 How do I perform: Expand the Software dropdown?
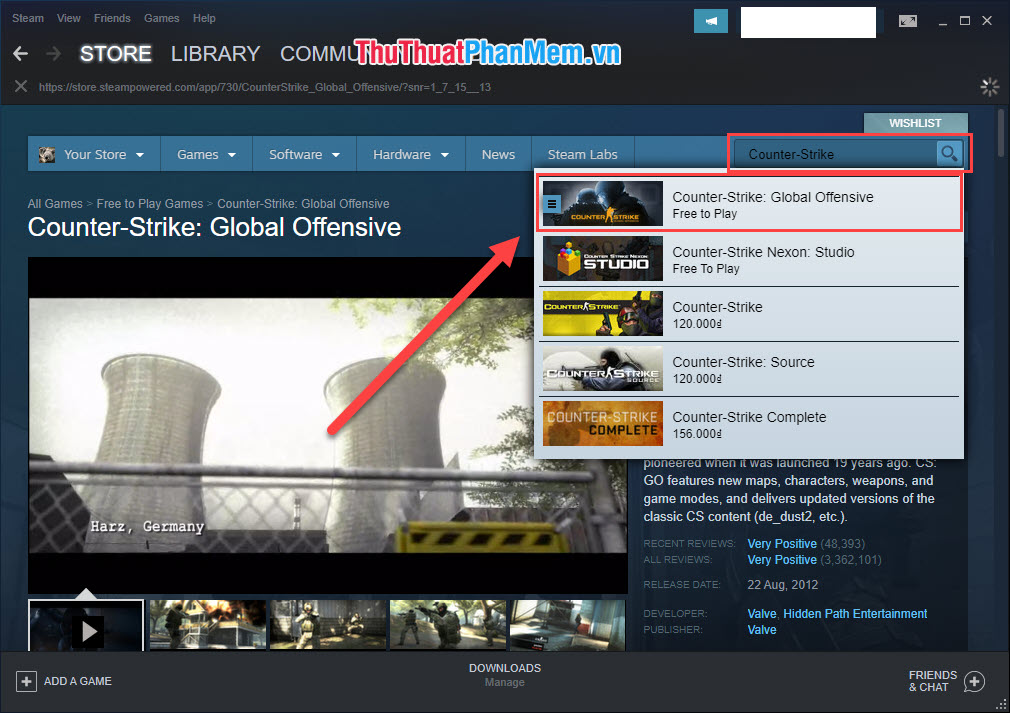coord(303,153)
